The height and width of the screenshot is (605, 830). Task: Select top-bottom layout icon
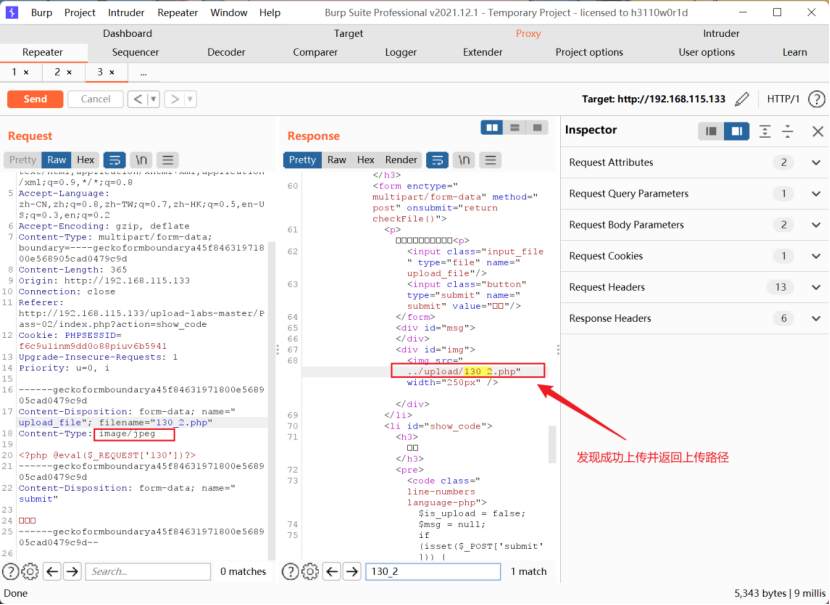[515, 128]
